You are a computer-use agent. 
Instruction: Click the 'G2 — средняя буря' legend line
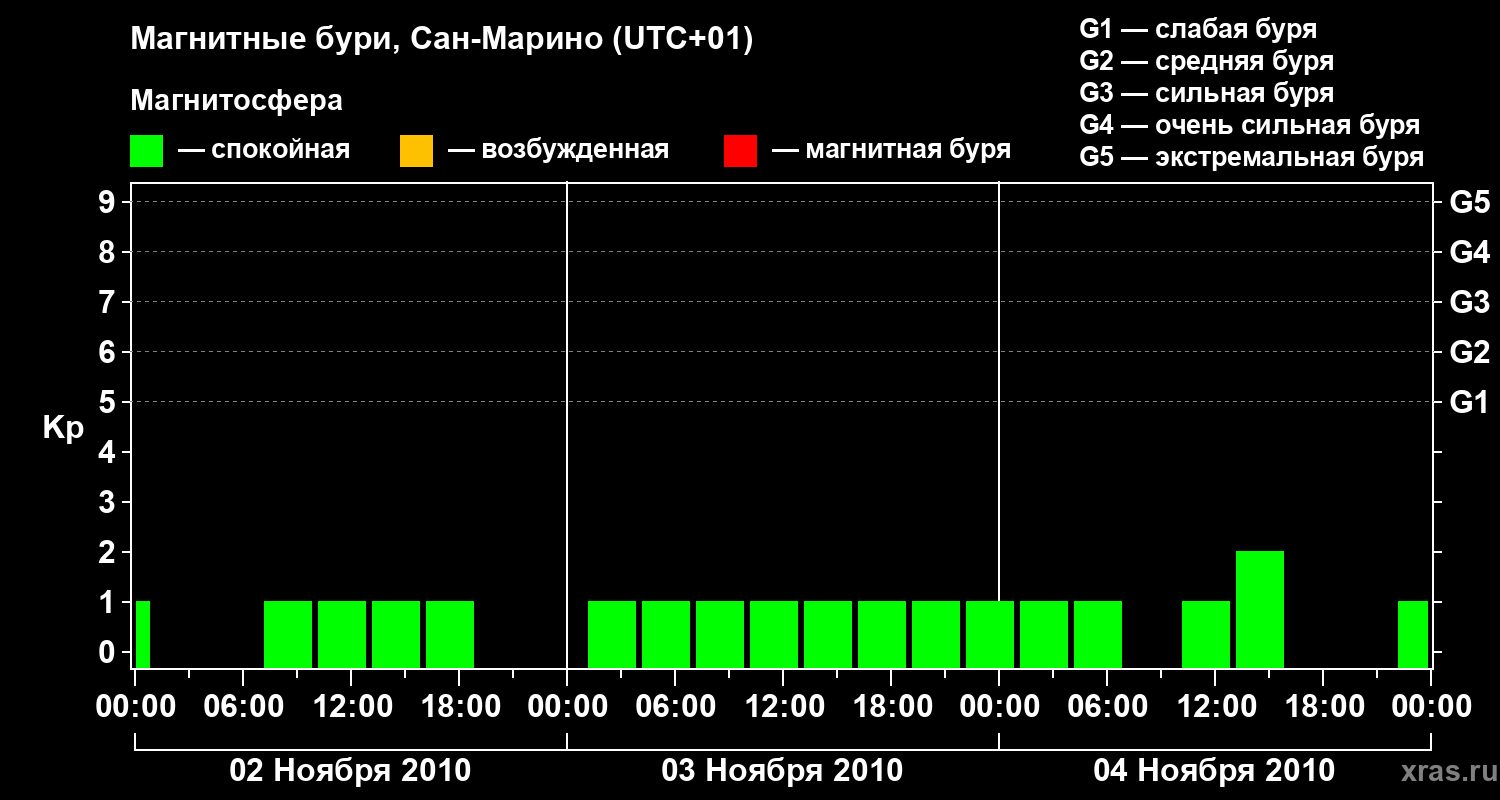[x=1207, y=61]
